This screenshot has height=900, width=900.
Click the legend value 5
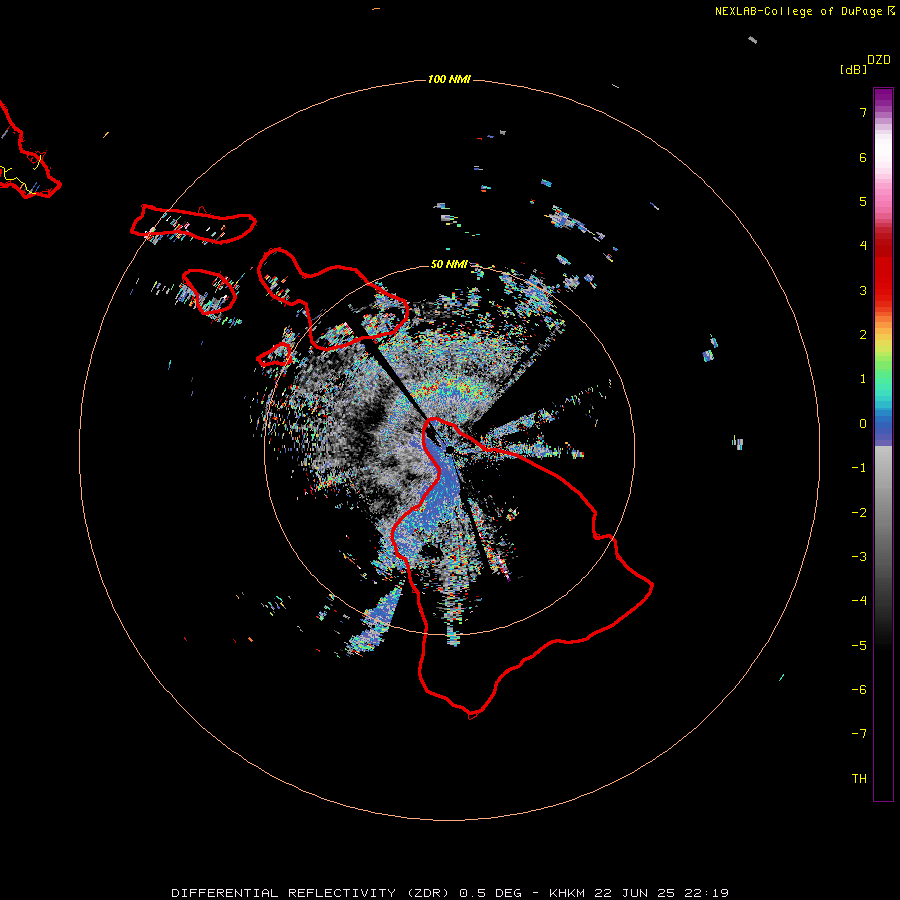[x=863, y=201]
